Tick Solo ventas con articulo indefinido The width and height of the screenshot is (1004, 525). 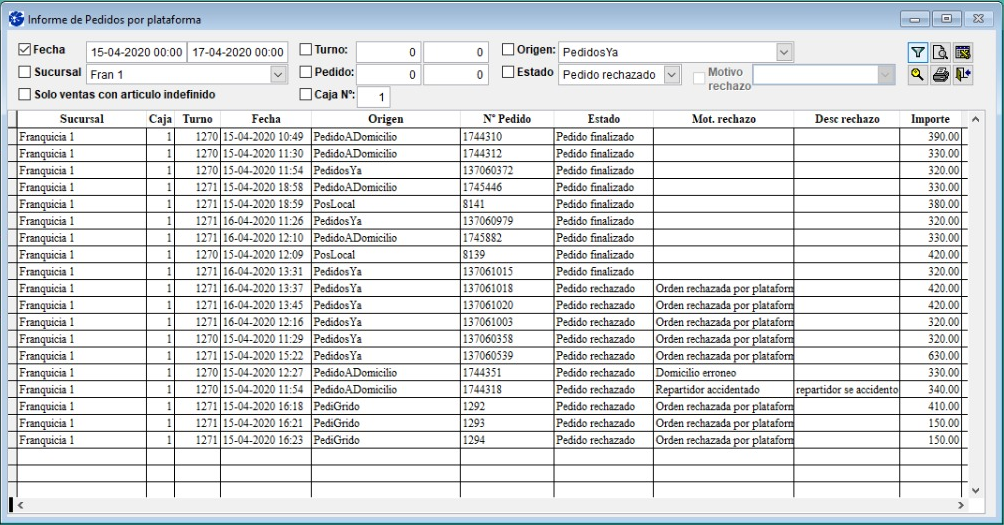point(25,95)
